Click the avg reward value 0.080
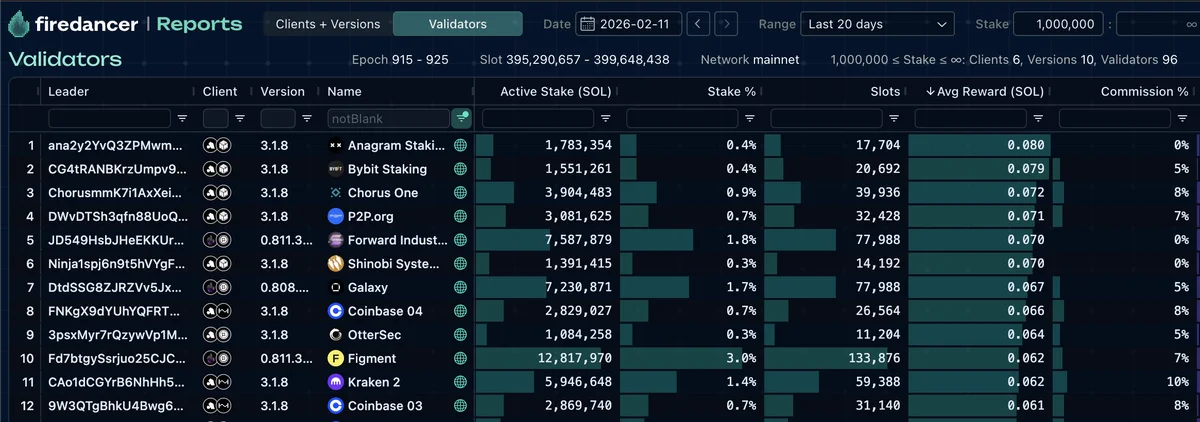The height and width of the screenshot is (422, 1200). (x=1026, y=145)
